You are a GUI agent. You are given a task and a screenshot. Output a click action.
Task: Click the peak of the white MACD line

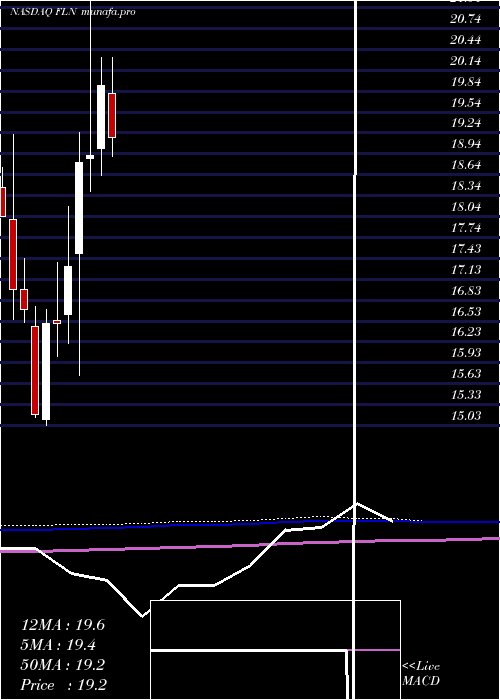[356, 504]
